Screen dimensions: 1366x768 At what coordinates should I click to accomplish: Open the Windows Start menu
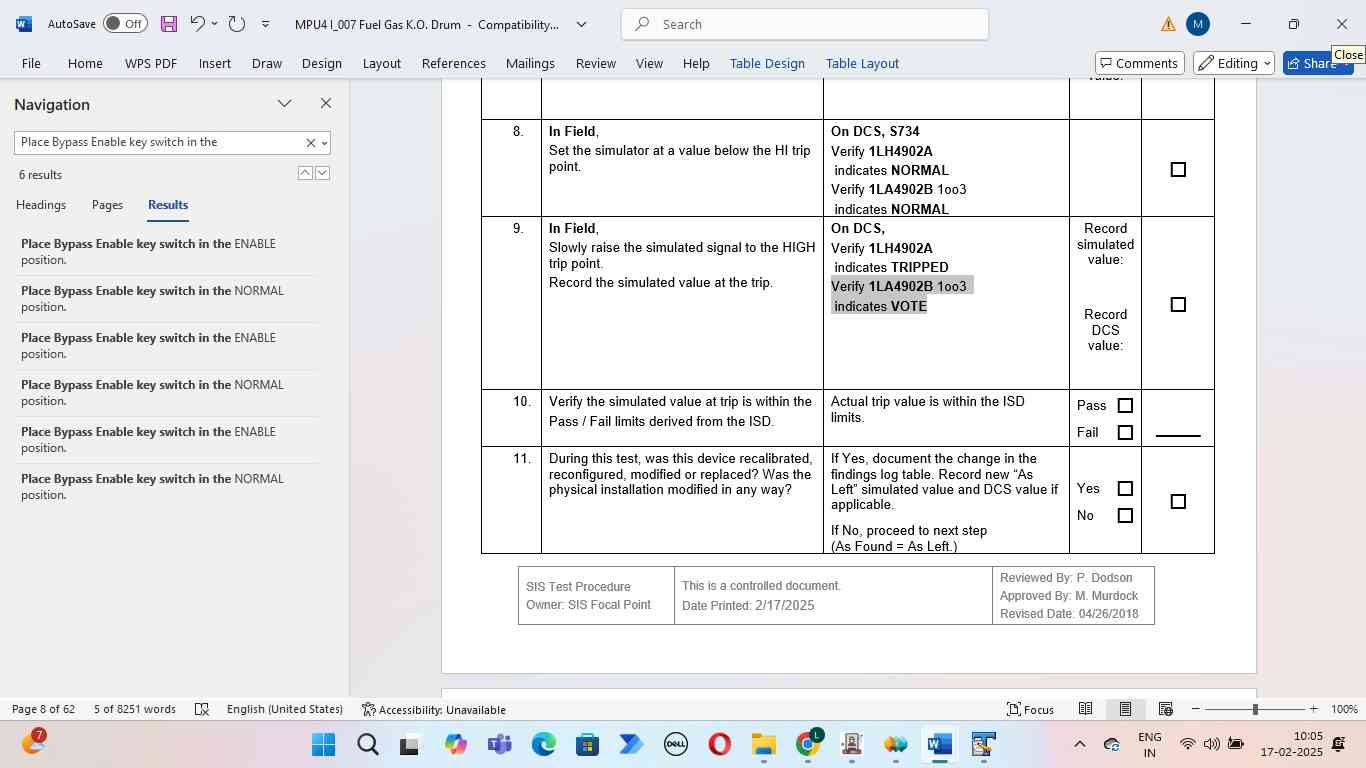coord(324,744)
